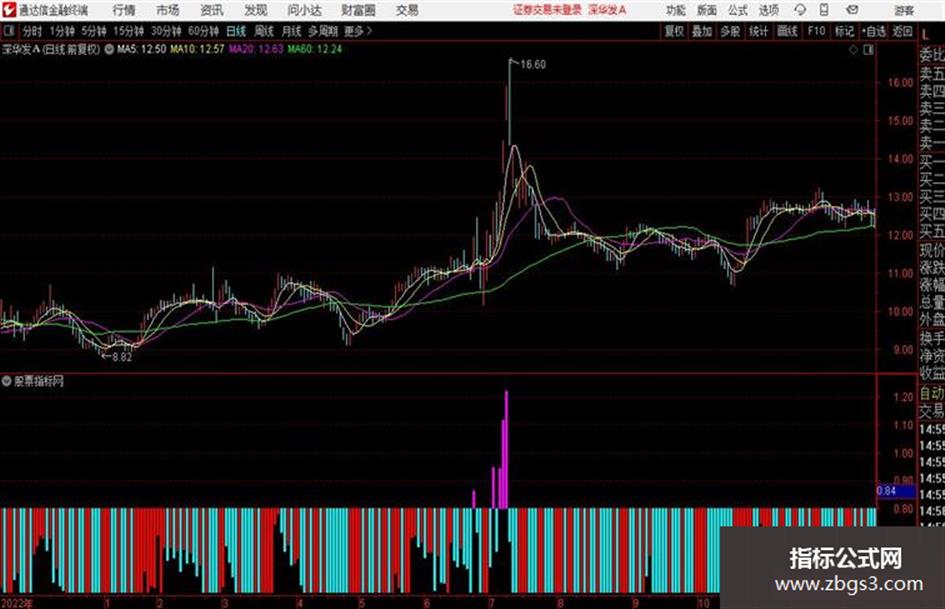The image size is (945, 609).
Task: Click the 游客 user account label
Action: coord(904,10)
